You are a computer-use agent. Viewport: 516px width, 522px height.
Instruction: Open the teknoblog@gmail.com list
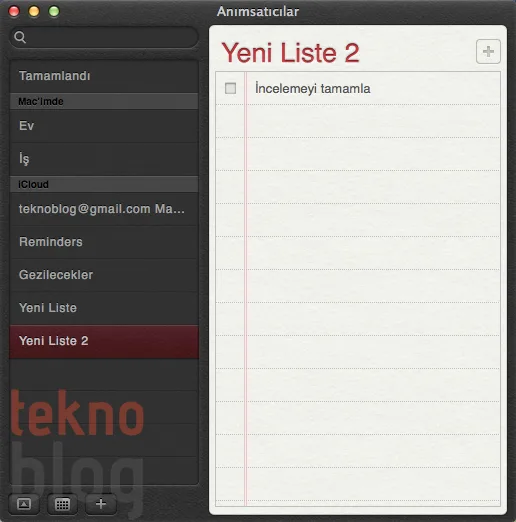point(104,209)
